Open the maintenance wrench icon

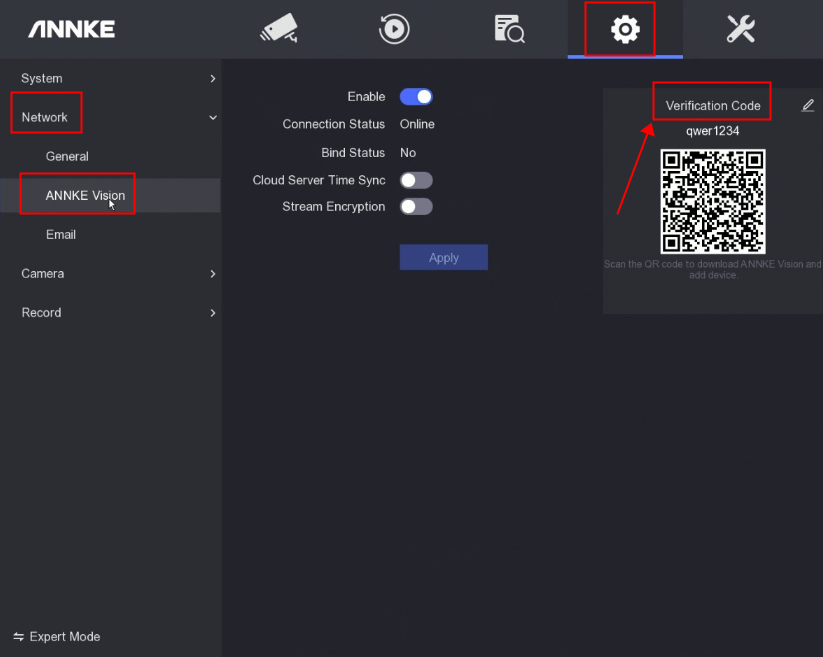(740, 29)
